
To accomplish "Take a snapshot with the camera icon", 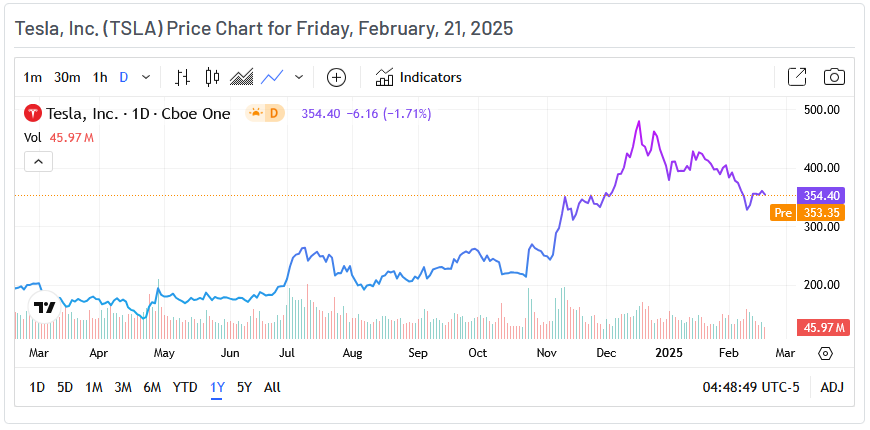I will pos(833,77).
